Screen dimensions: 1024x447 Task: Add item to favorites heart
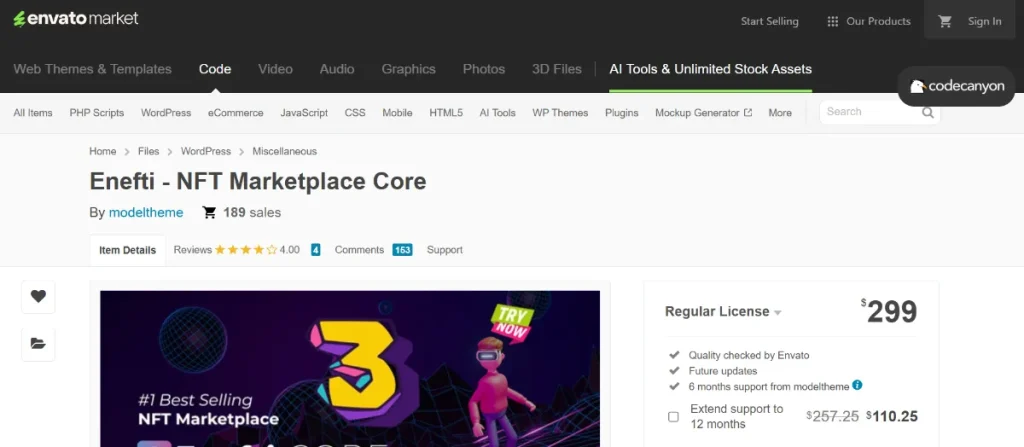39,297
